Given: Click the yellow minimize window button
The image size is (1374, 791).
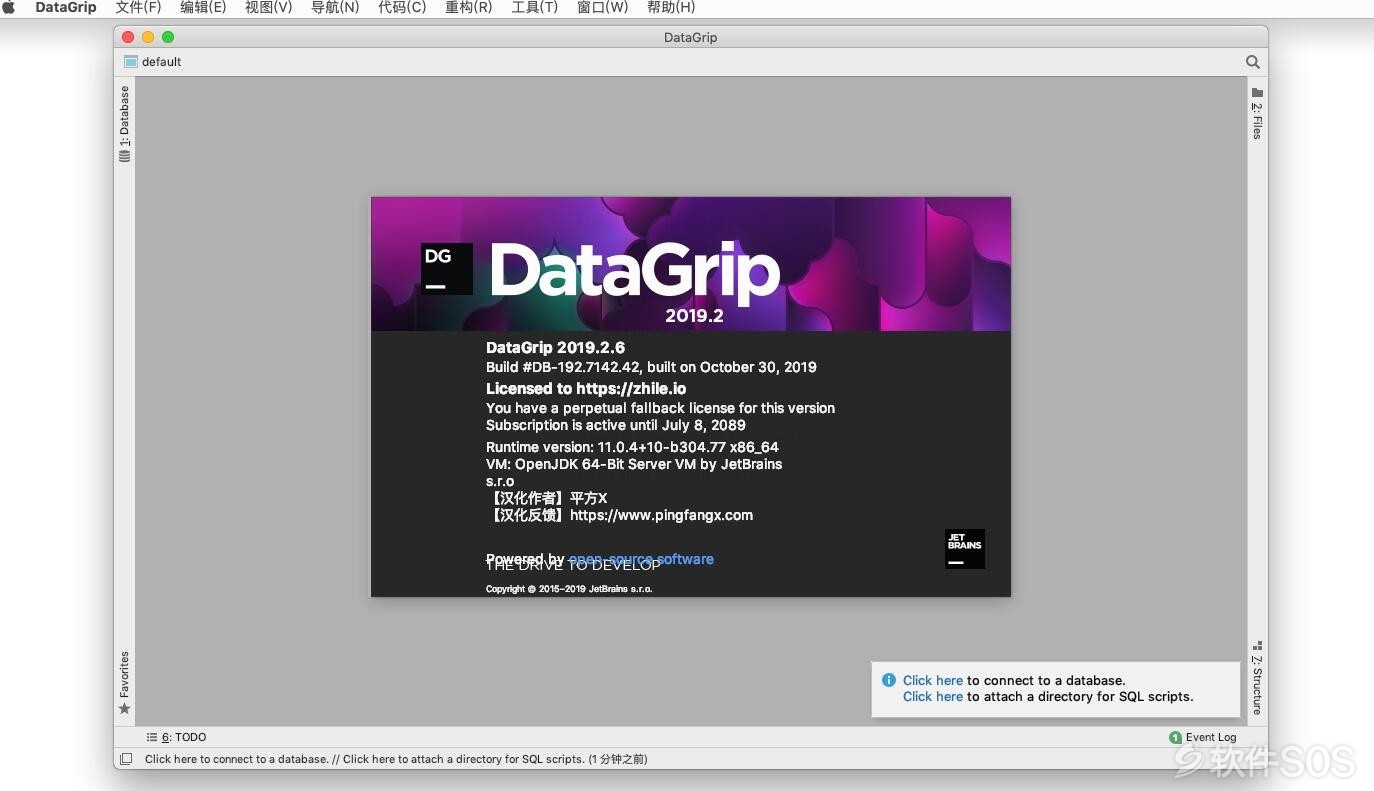Looking at the screenshot, I should point(148,37).
